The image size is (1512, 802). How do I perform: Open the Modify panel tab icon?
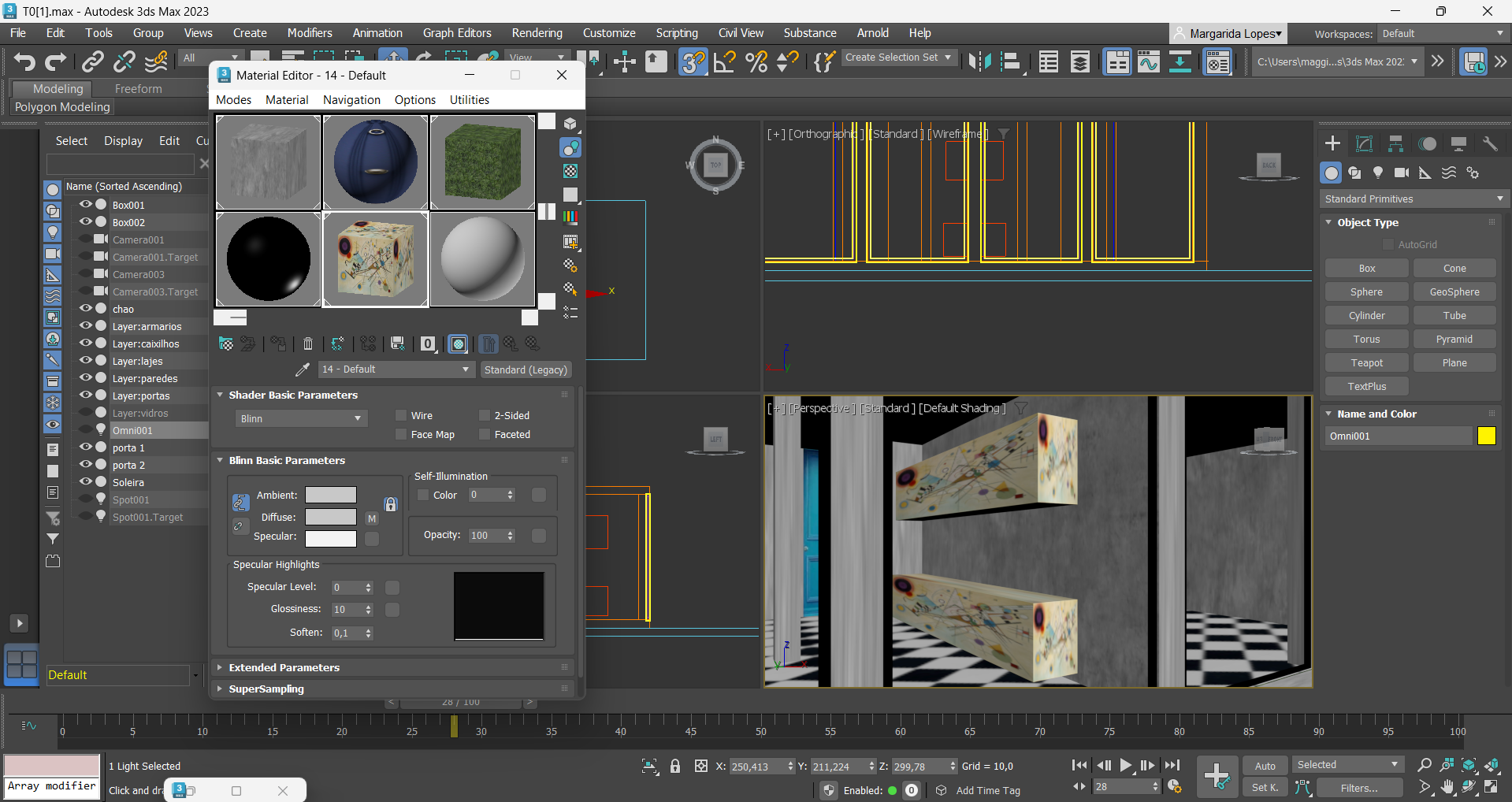click(x=1364, y=143)
